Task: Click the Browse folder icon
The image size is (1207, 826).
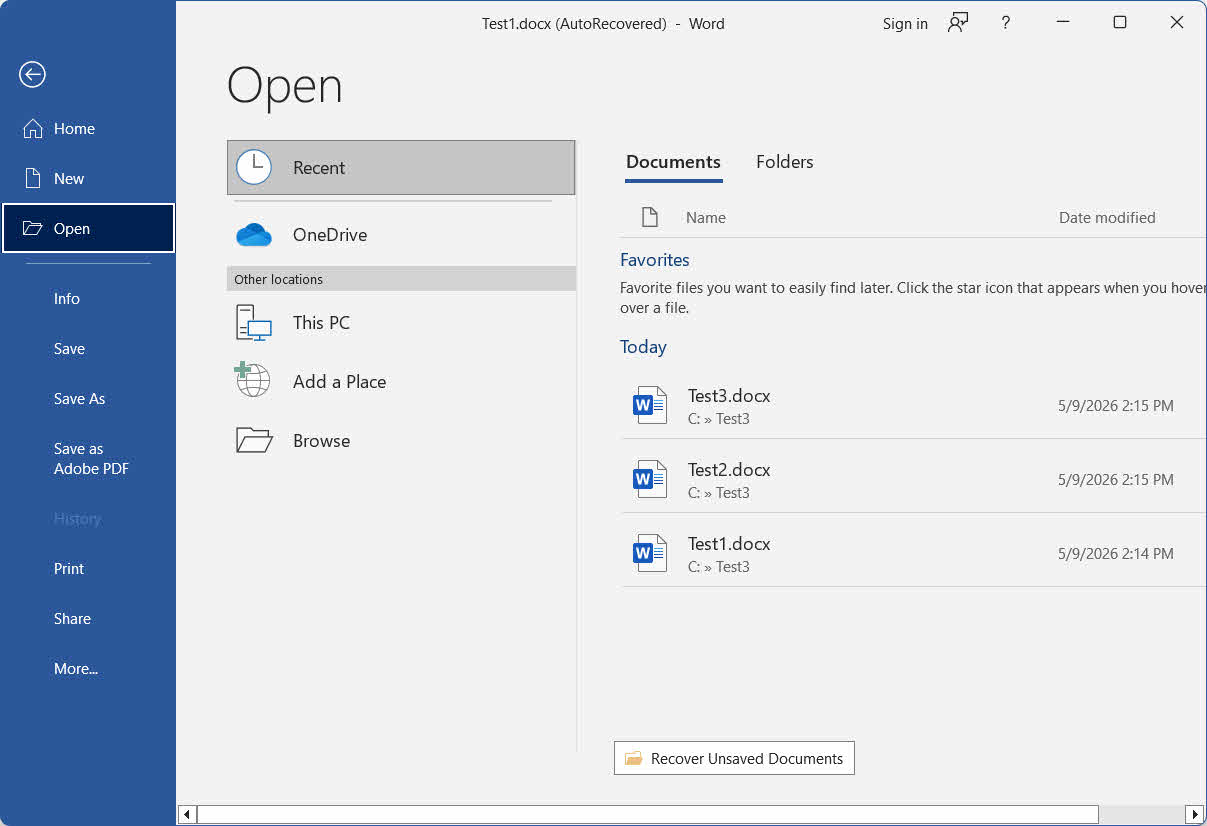Action: (x=254, y=440)
